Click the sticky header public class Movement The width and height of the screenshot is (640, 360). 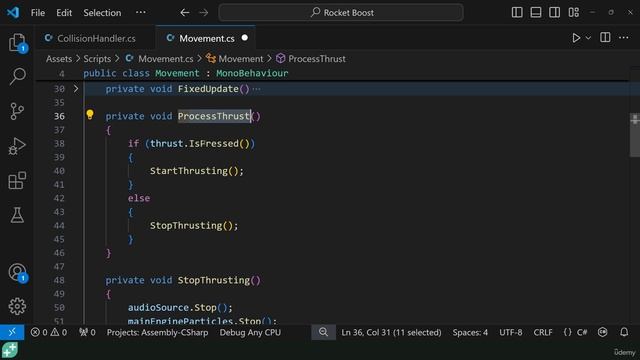pyautogui.click(x=186, y=73)
